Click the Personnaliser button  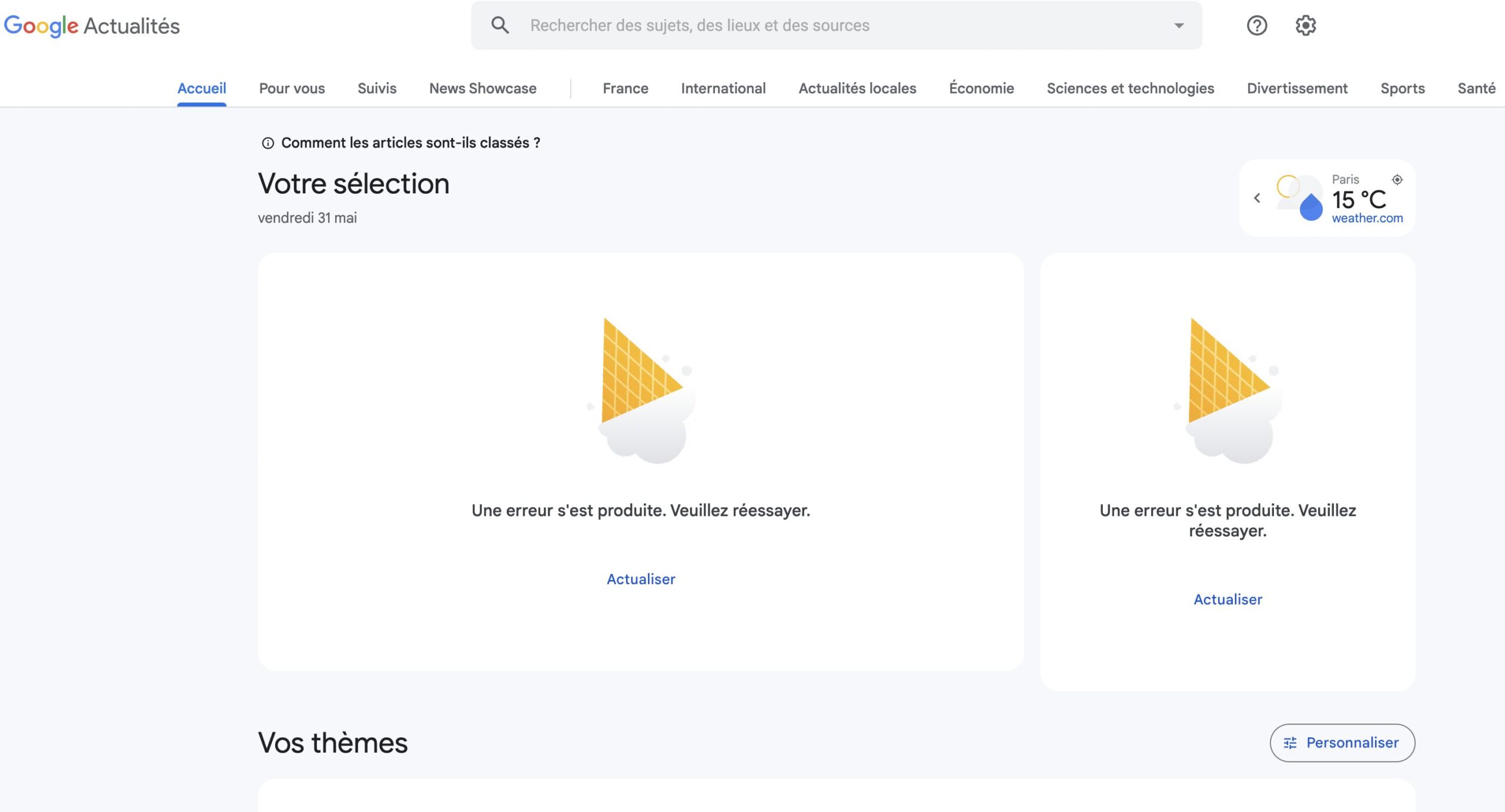point(1342,743)
